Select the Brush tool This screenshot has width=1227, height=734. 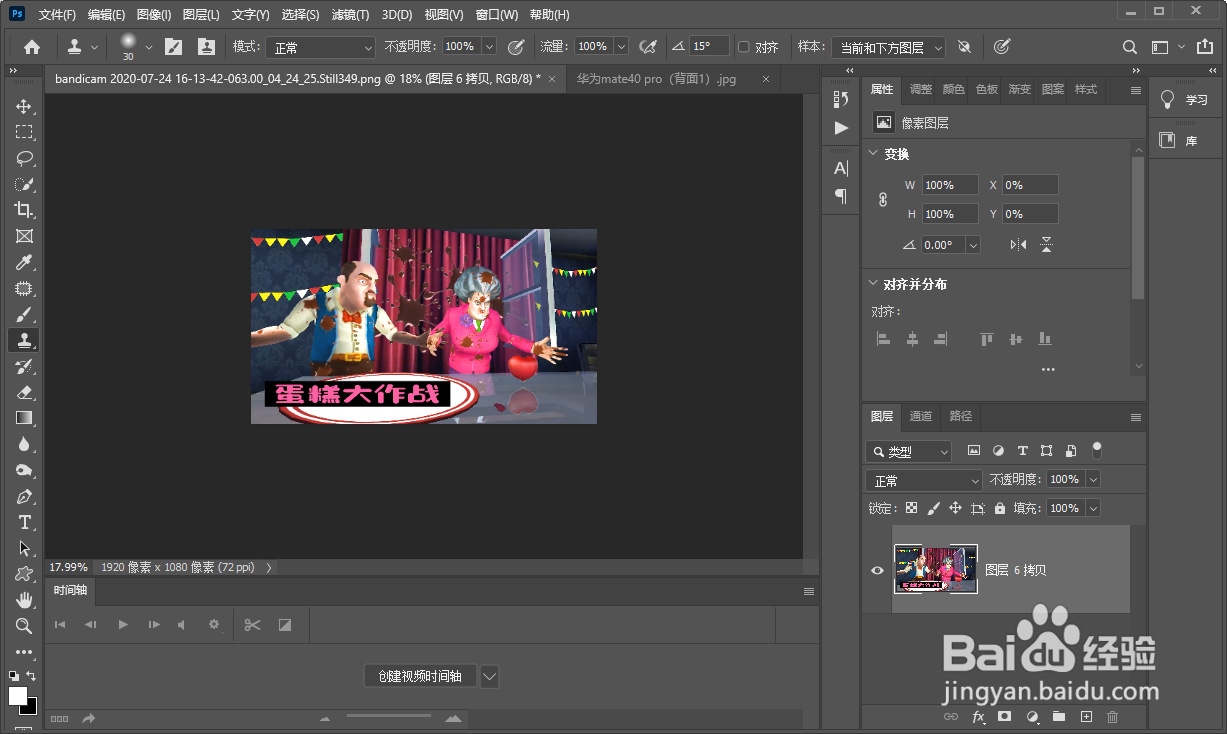pyautogui.click(x=24, y=314)
